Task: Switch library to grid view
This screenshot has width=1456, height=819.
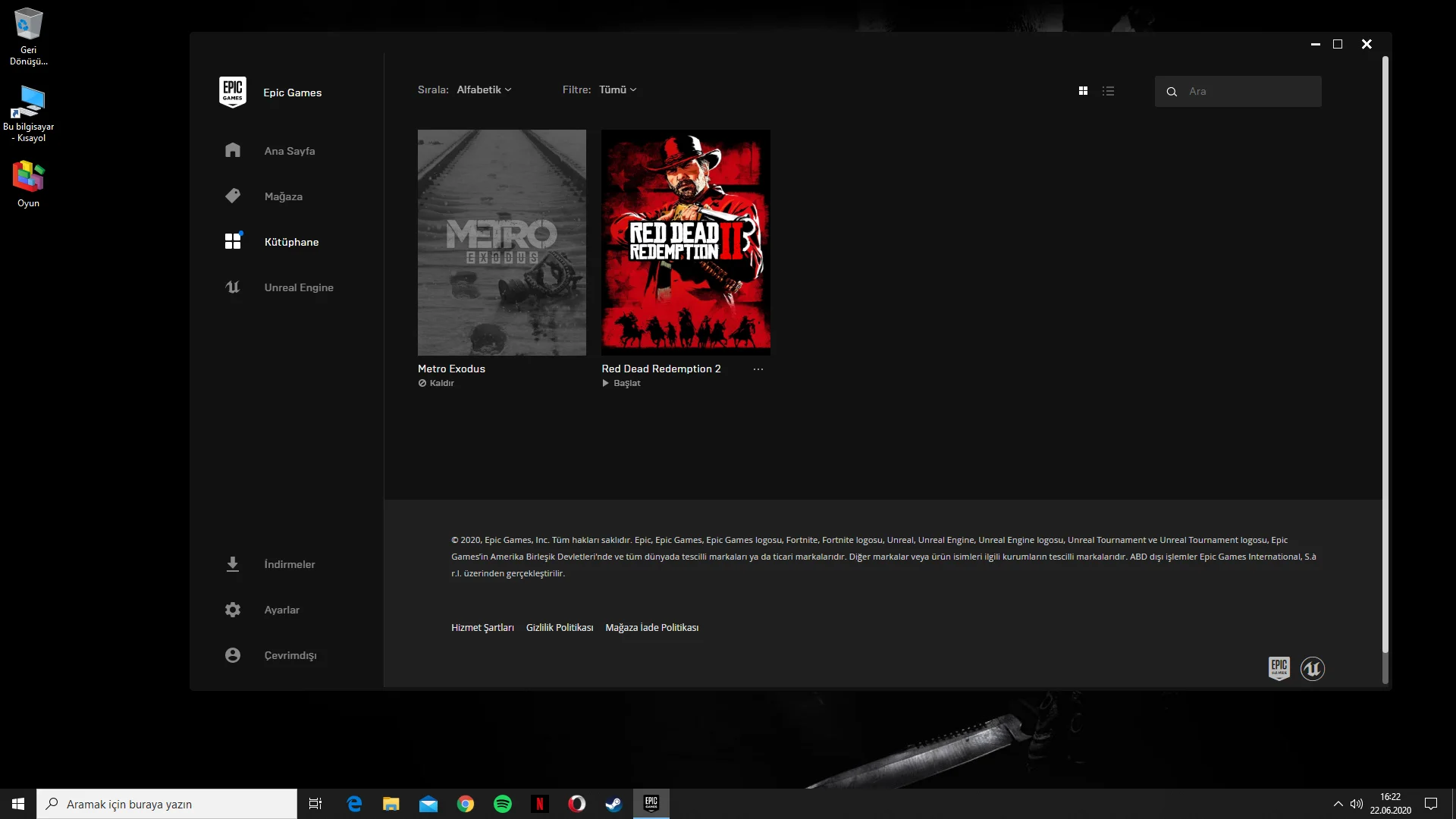Action: pyautogui.click(x=1083, y=91)
